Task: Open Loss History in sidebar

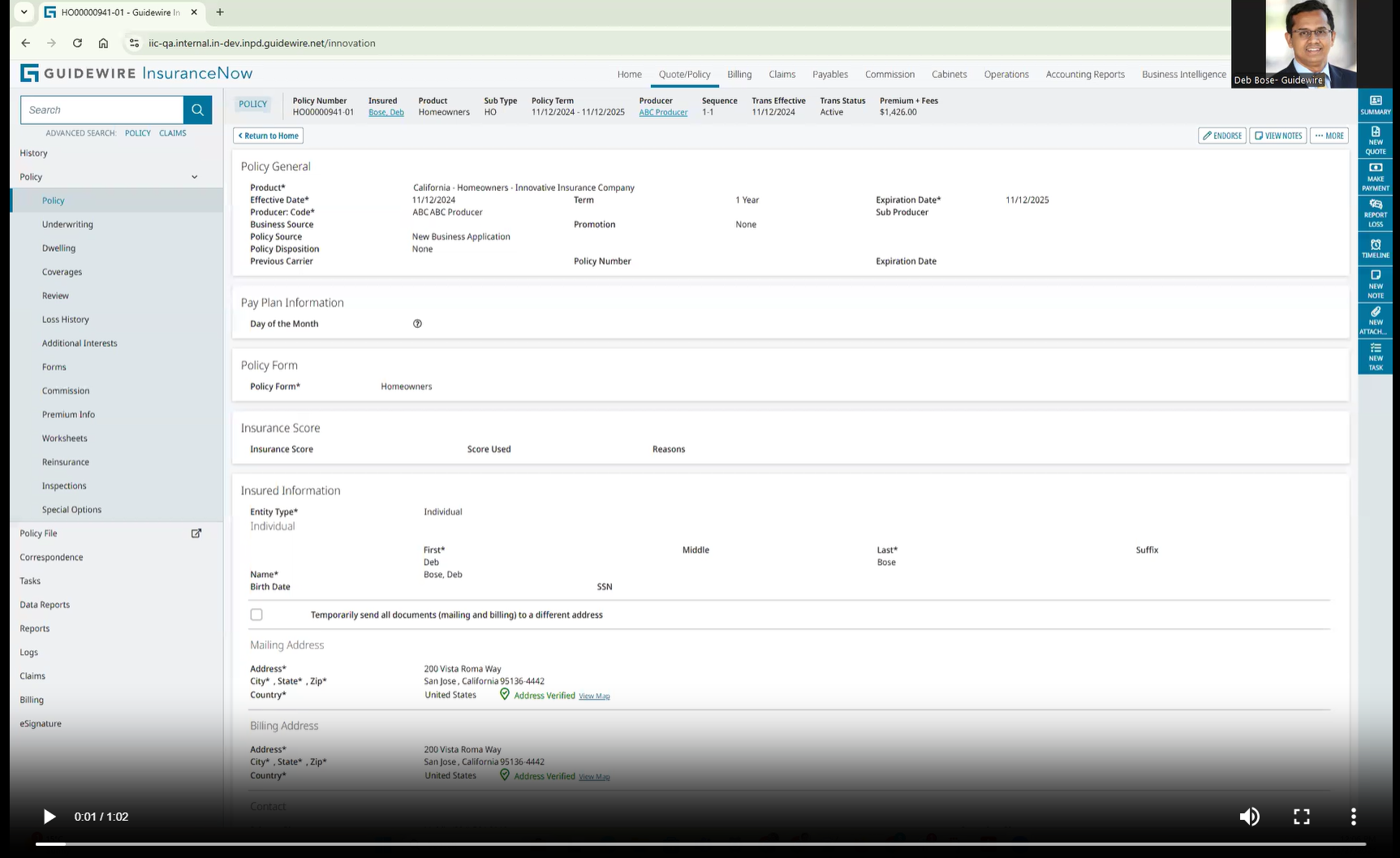Action: coord(66,320)
